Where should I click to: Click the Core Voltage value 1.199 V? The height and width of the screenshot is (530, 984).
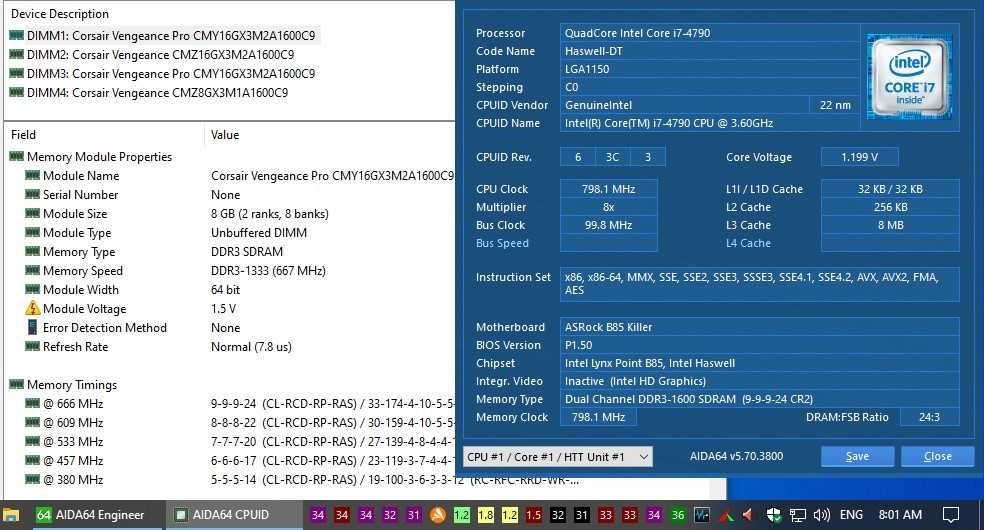pyautogui.click(x=859, y=157)
